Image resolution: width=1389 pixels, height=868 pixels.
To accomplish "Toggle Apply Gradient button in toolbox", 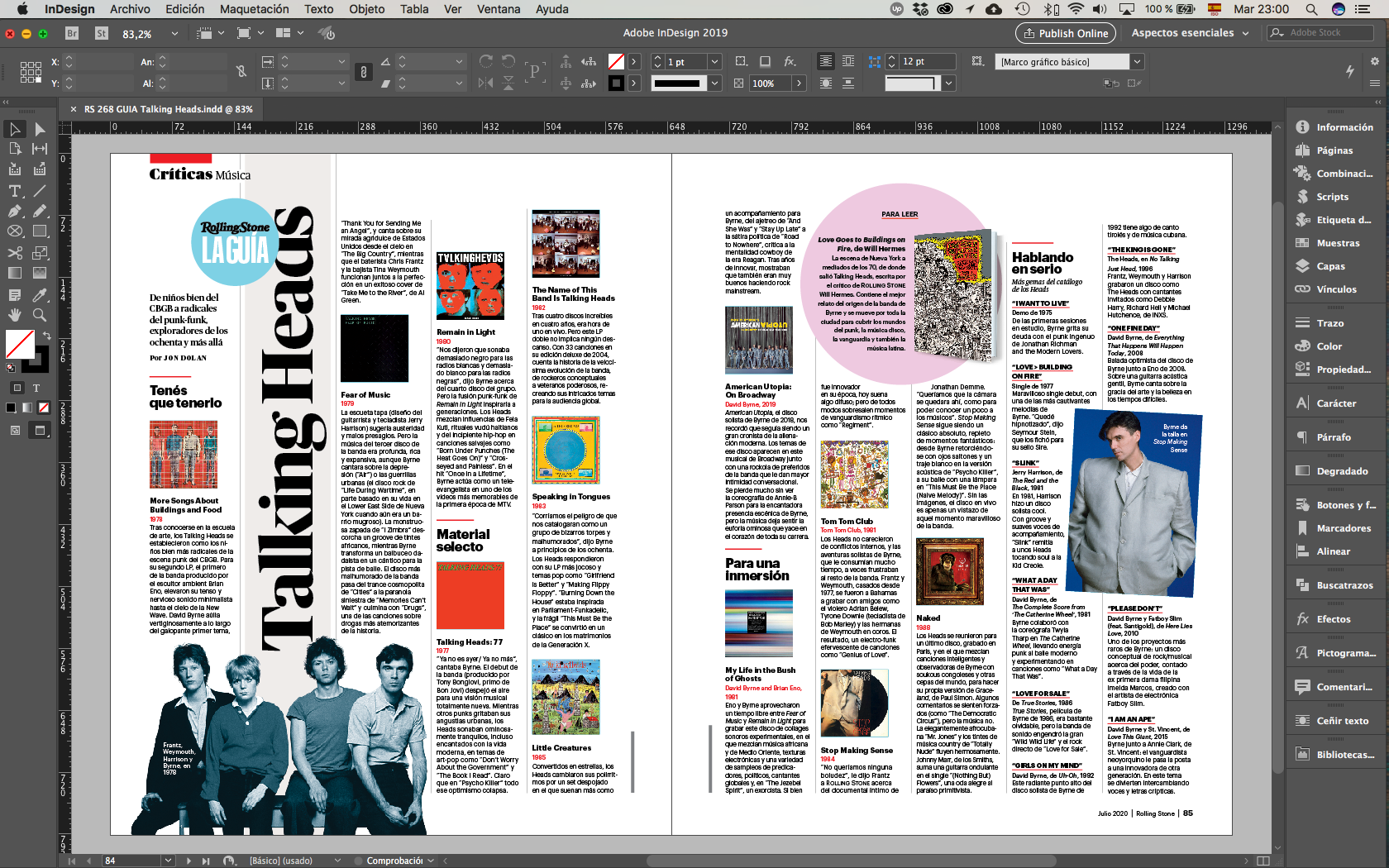I will coord(27,408).
